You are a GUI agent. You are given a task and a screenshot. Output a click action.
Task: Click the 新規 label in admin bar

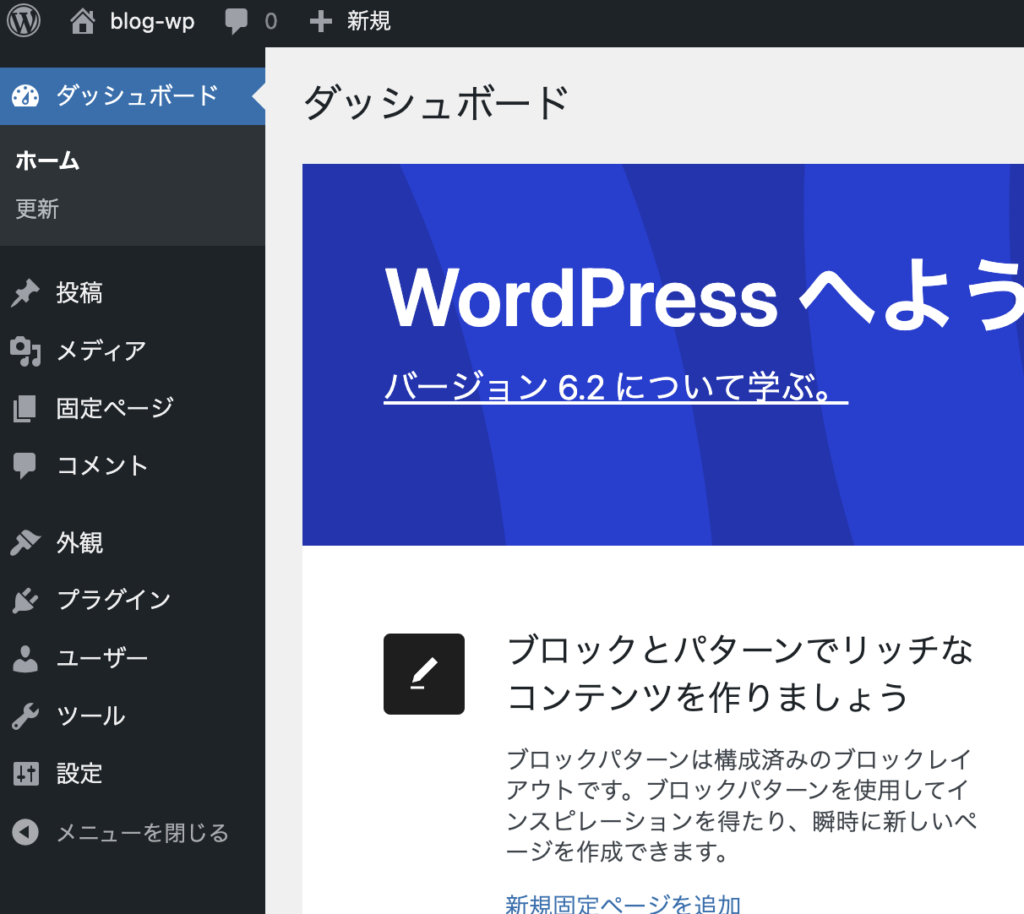(369, 22)
